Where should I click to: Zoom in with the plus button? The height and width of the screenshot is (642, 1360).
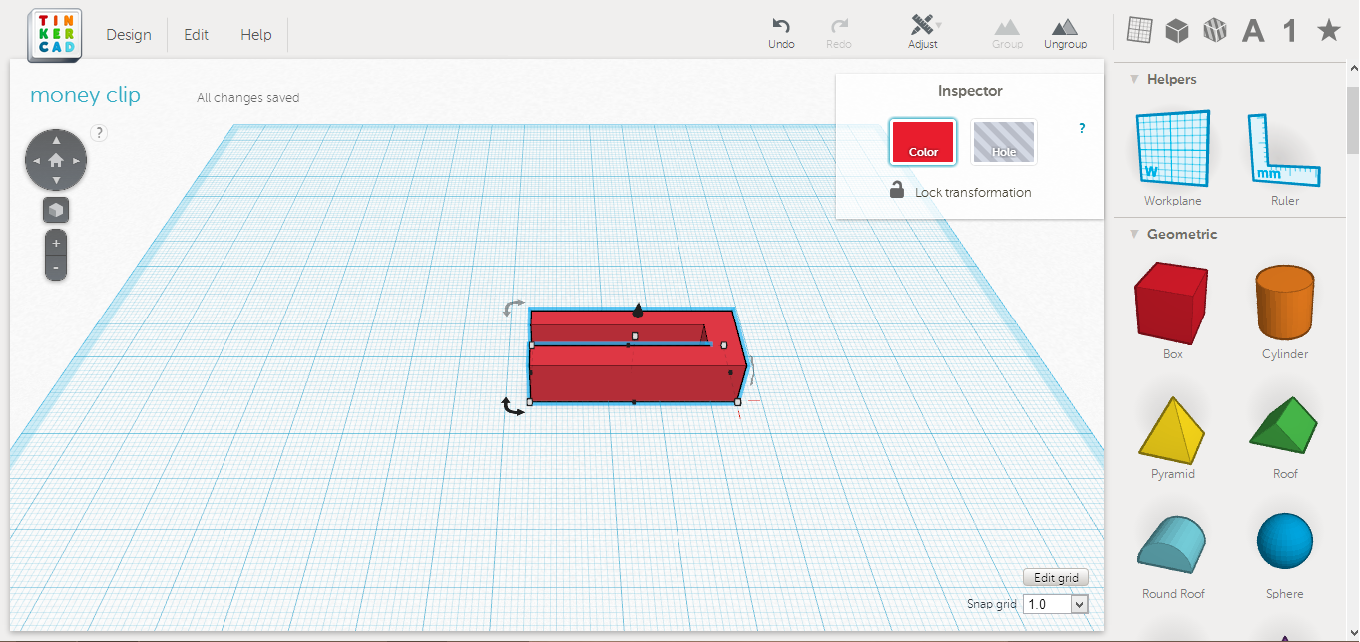coord(56,243)
